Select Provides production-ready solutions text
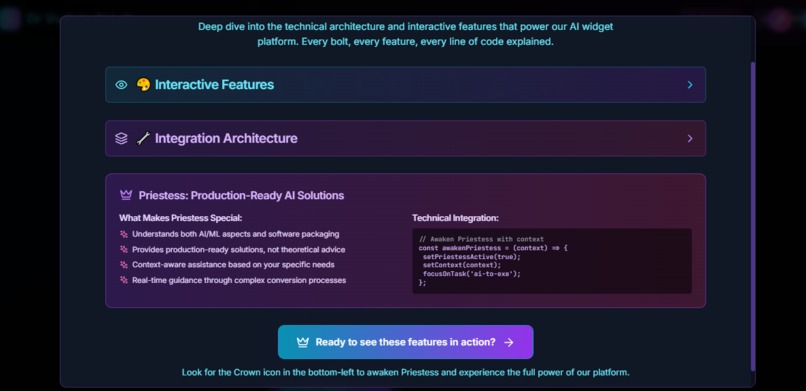 [x=239, y=250]
